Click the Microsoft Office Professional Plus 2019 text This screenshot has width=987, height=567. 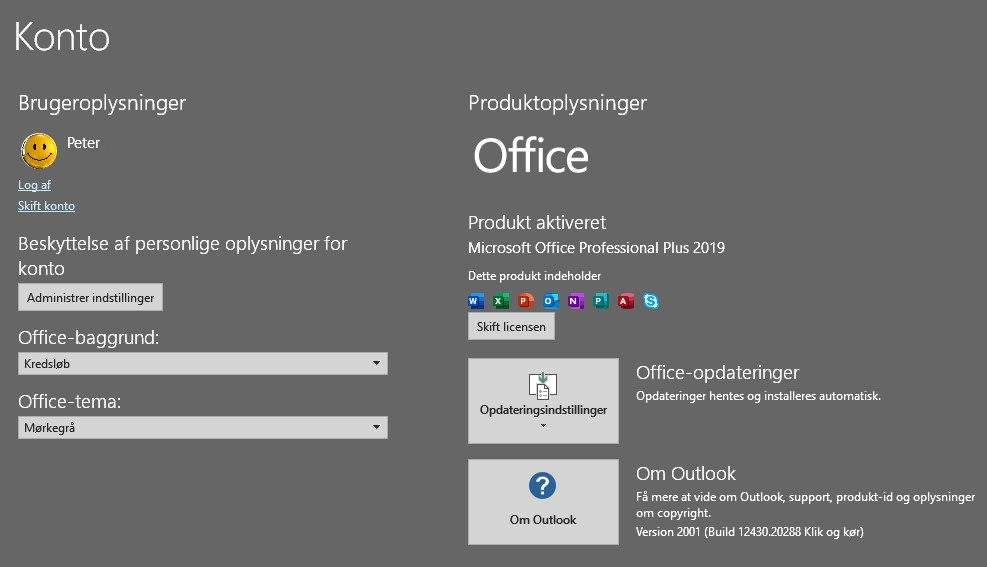coord(597,248)
